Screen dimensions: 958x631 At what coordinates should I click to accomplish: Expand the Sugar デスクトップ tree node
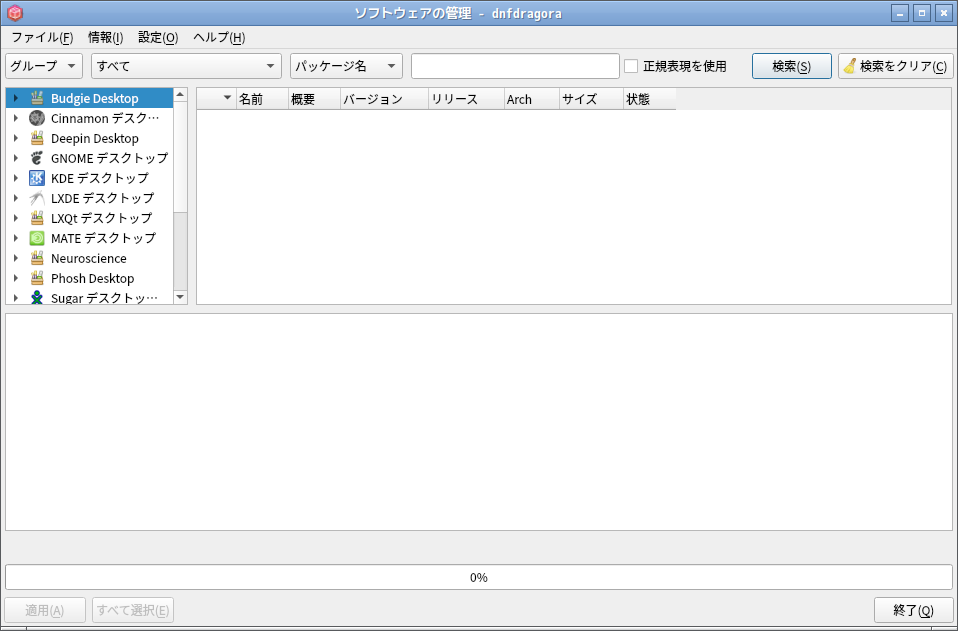pyautogui.click(x=16, y=298)
